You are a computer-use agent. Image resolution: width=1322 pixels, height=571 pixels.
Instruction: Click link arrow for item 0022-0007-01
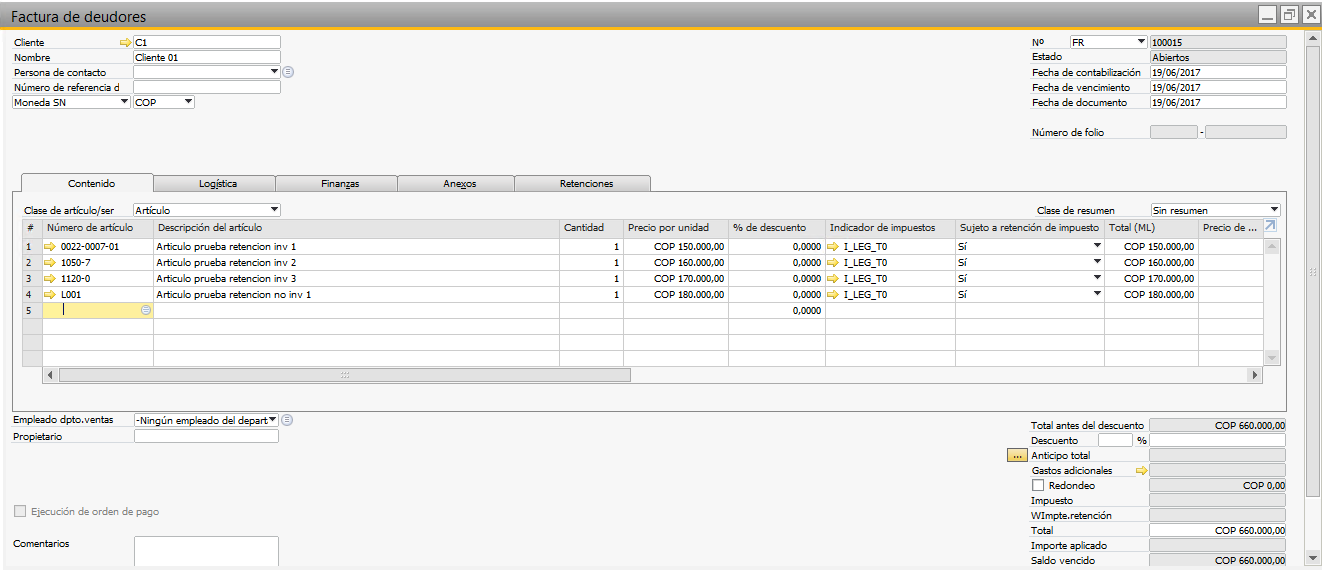51,246
